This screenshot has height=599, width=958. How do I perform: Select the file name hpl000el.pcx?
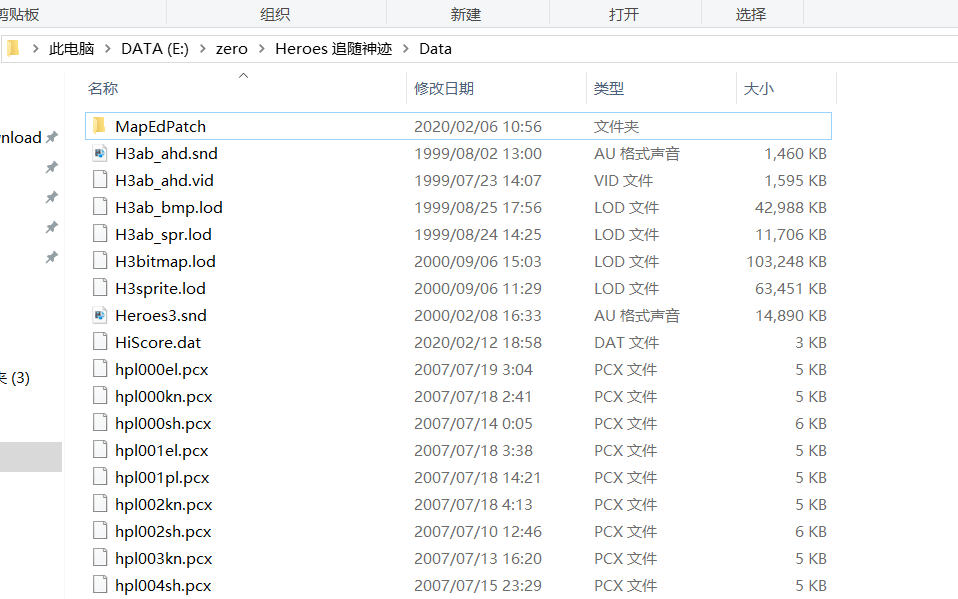tap(162, 369)
